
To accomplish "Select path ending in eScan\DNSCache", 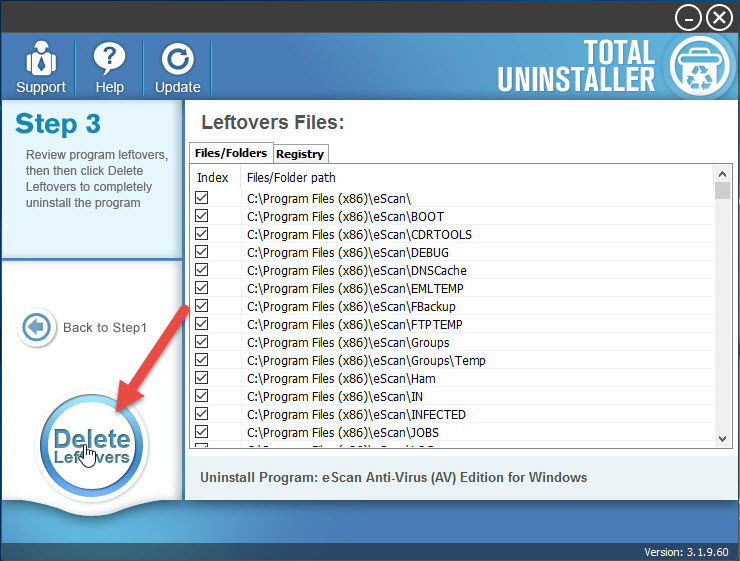I will 357,270.
